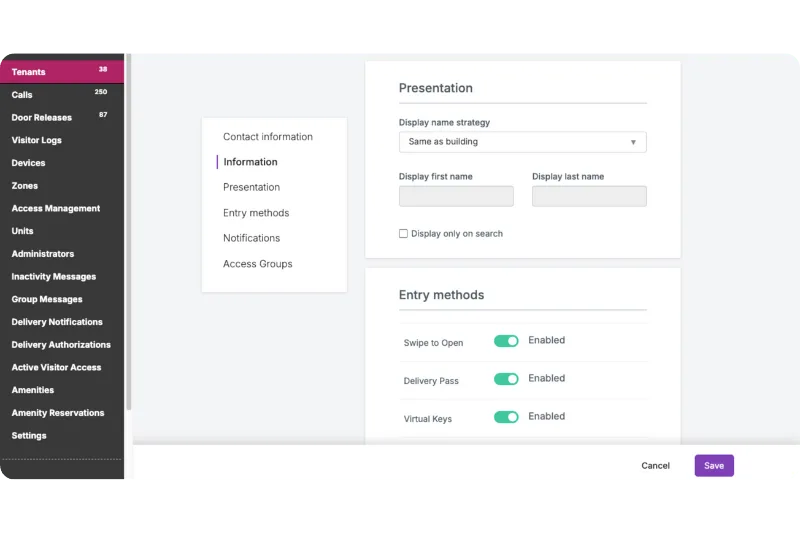Click the Entry methods card heading
The height and width of the screenshot is (533, 800).
pos(441,295)
